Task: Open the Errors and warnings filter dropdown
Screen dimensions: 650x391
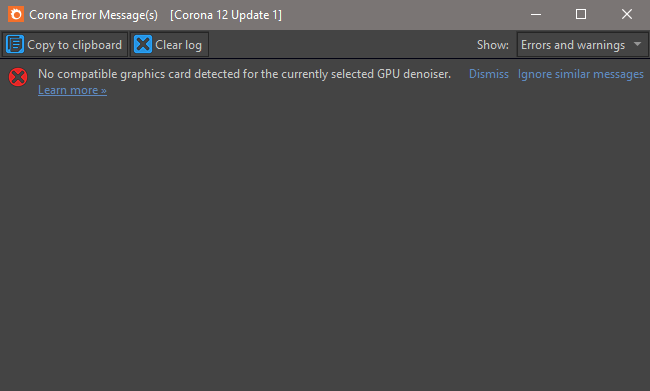Action: (582, 44)
